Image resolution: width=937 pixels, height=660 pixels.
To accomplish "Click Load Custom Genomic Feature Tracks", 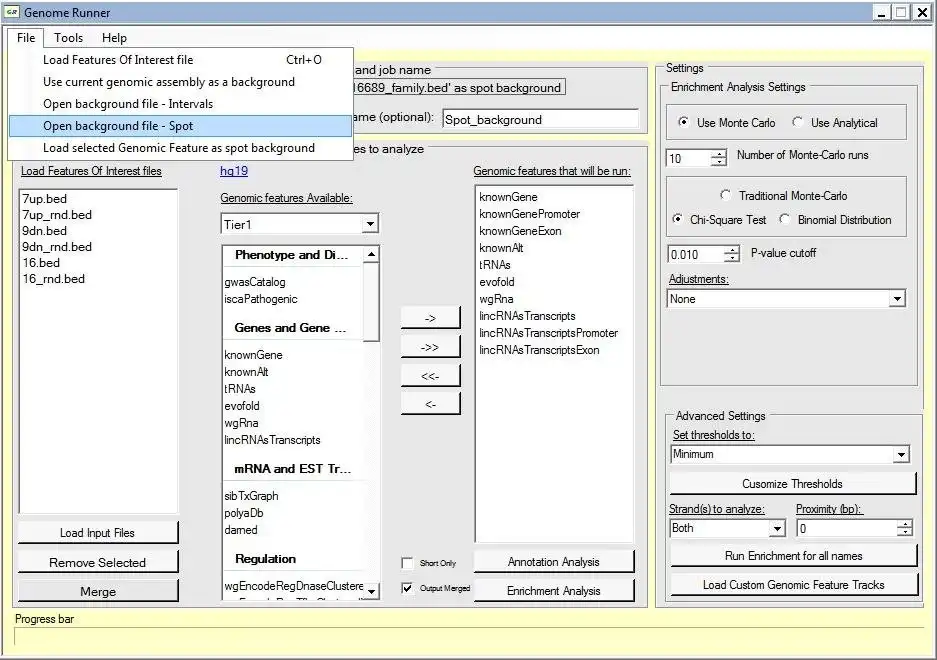I will pyautogui.click(x=794, y=585).
